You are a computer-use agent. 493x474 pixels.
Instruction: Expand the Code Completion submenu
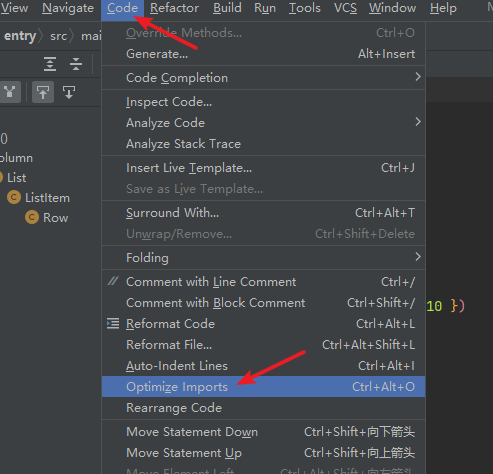263,78
